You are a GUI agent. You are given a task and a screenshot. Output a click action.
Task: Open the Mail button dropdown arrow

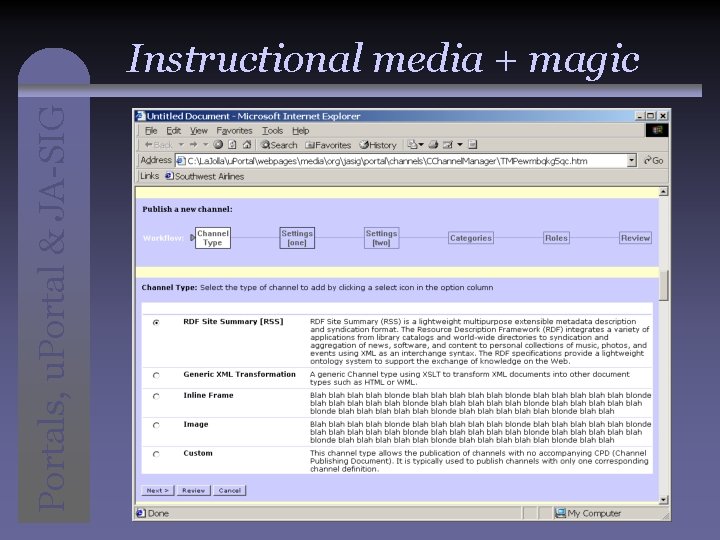click(421, 145)
